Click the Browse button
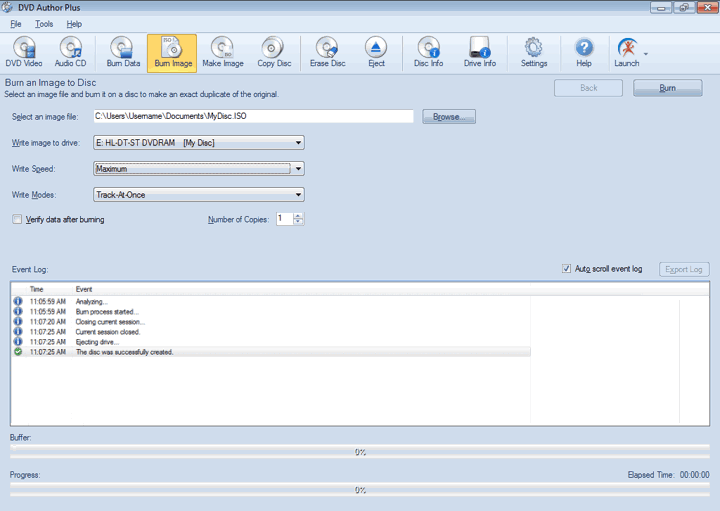 coord(449,117)
